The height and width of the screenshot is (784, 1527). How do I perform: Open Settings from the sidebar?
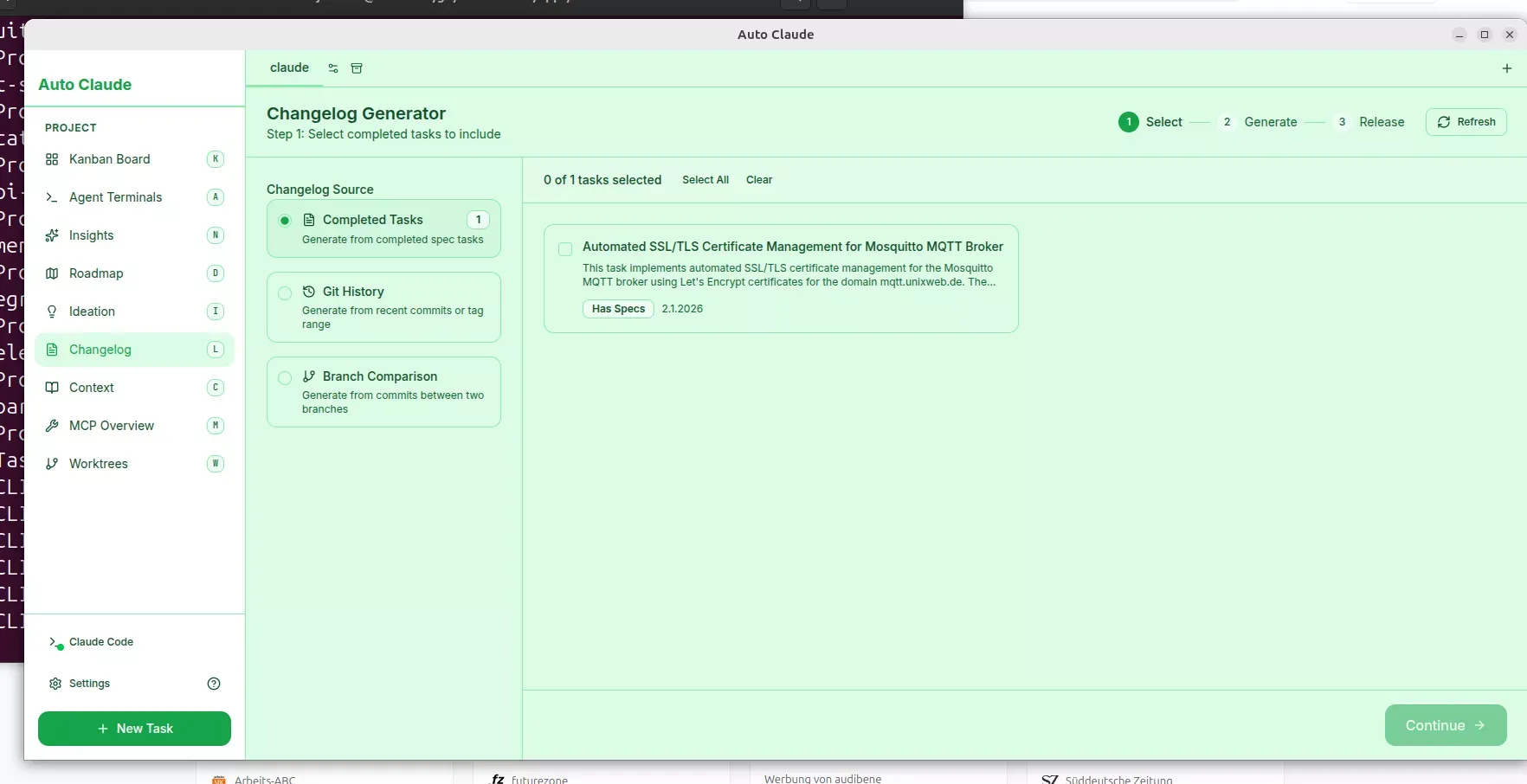(x=89, y=683)
